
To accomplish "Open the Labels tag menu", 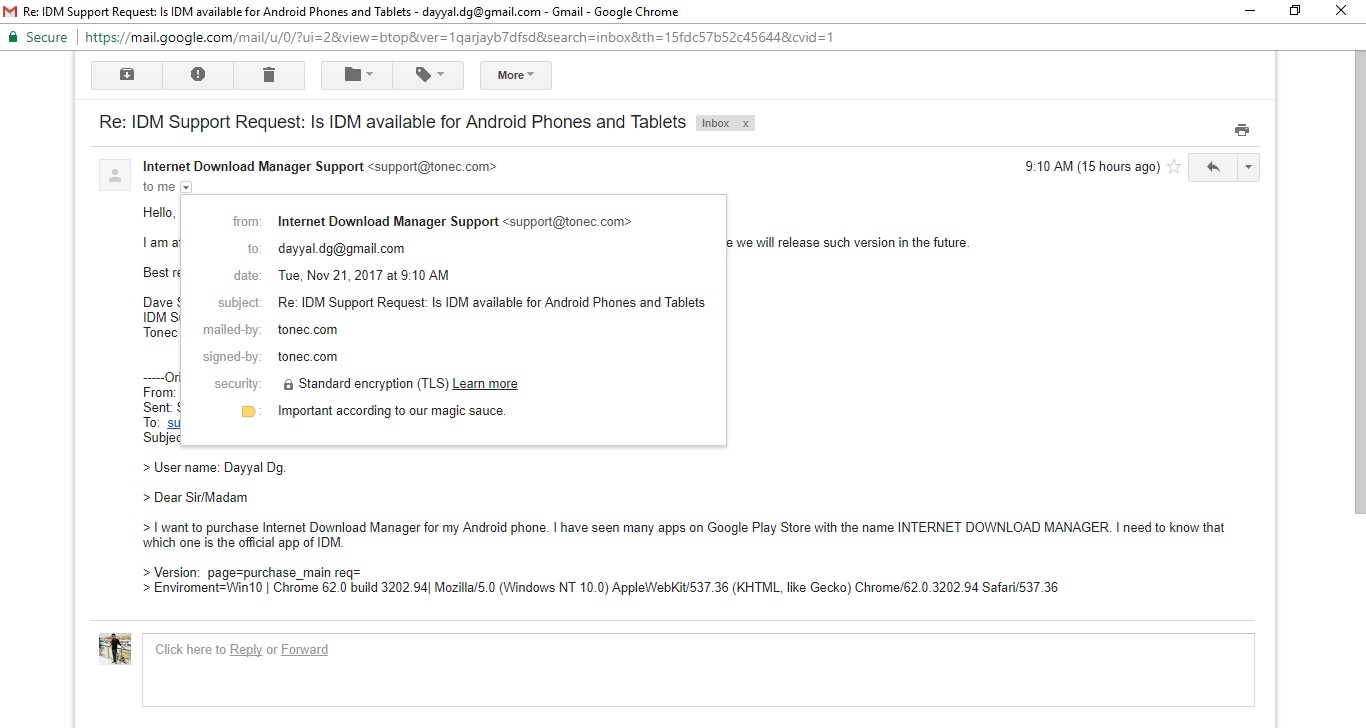I will tap(428, 75).
